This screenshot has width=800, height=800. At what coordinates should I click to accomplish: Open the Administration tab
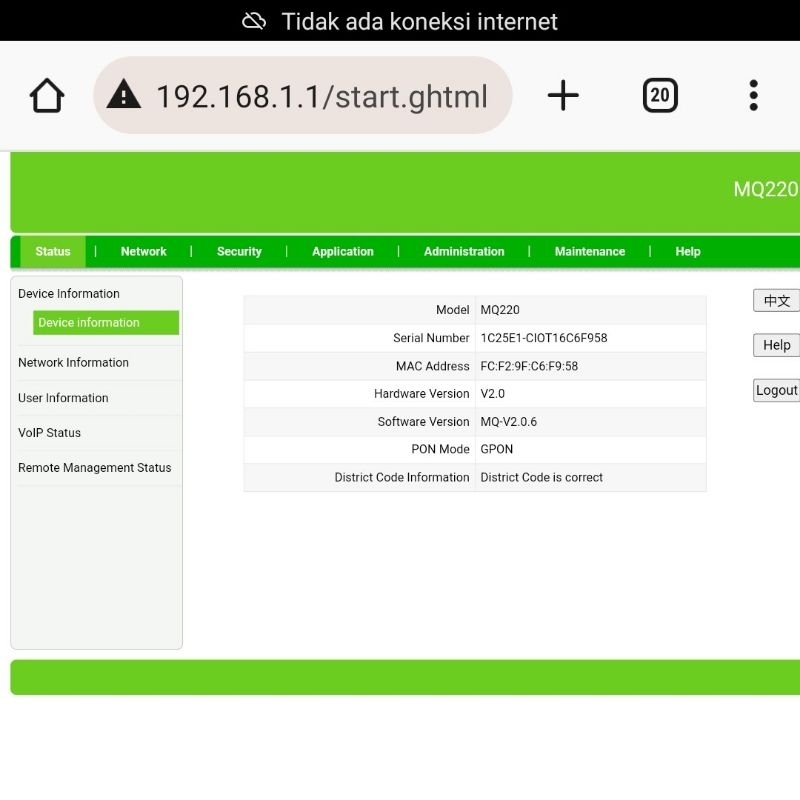464,252
